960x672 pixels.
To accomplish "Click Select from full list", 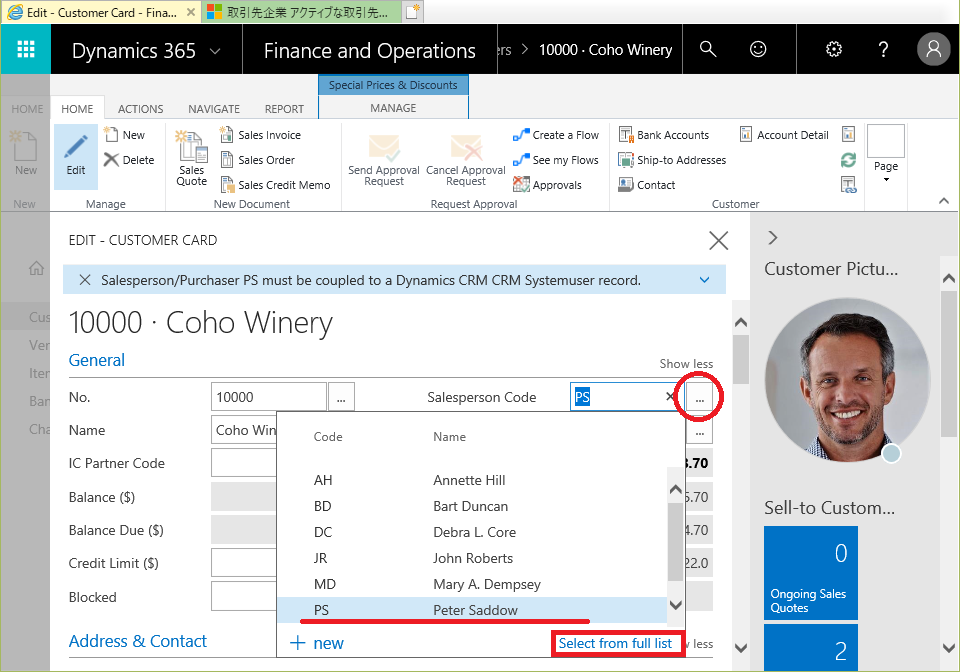I will pyautogui.click(x=615, y=643).
